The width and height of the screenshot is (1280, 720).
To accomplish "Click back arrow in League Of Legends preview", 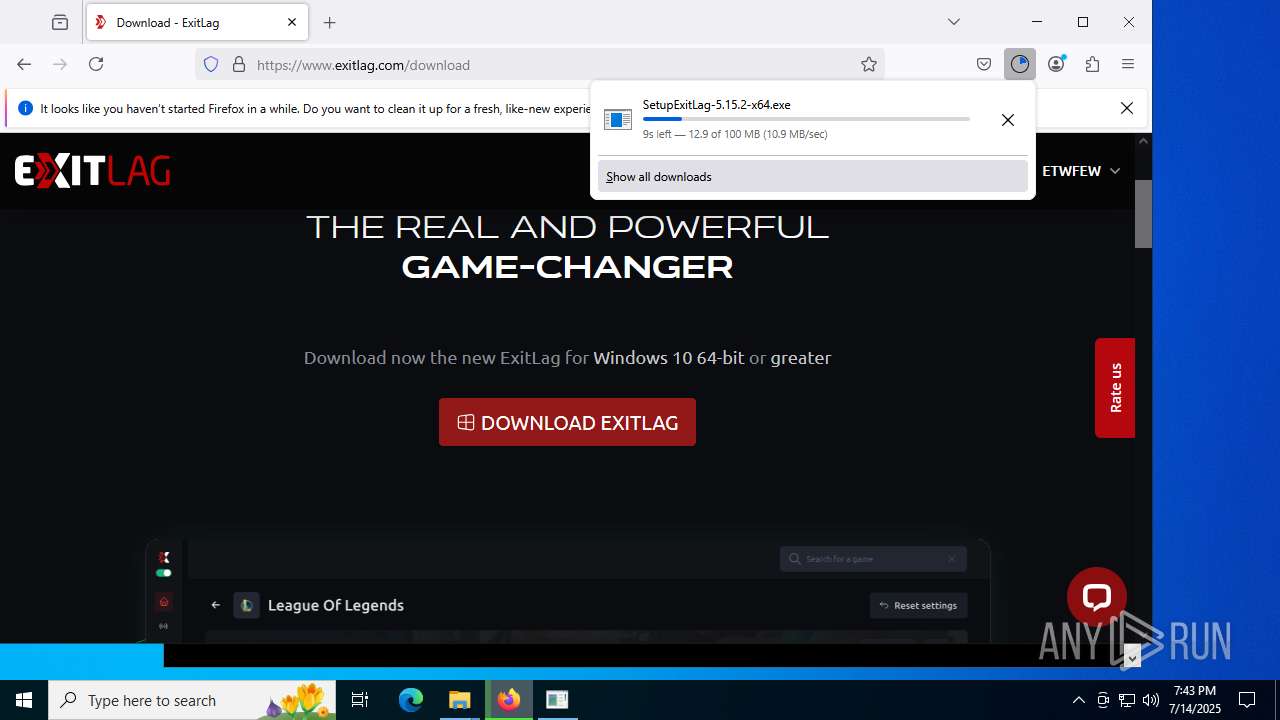I will 215,605.
